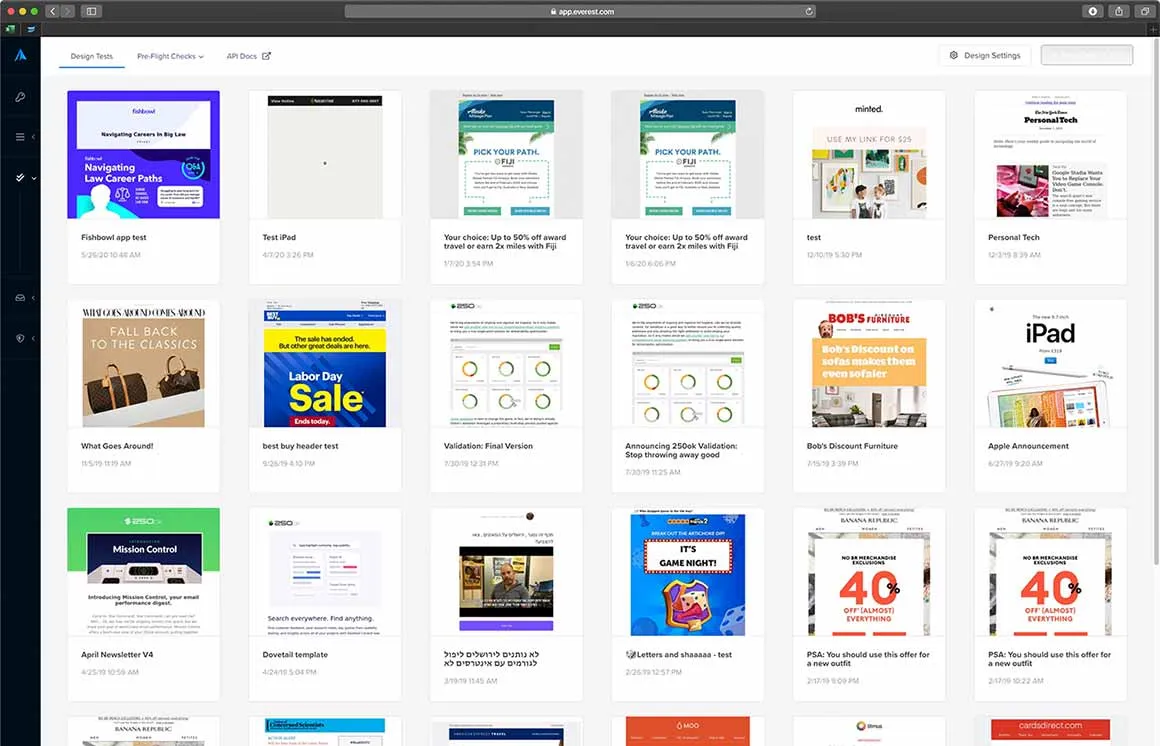Open the Apple Announcement iPad thumbnail
The image size is (1160, 746).
pos(1051,363)
